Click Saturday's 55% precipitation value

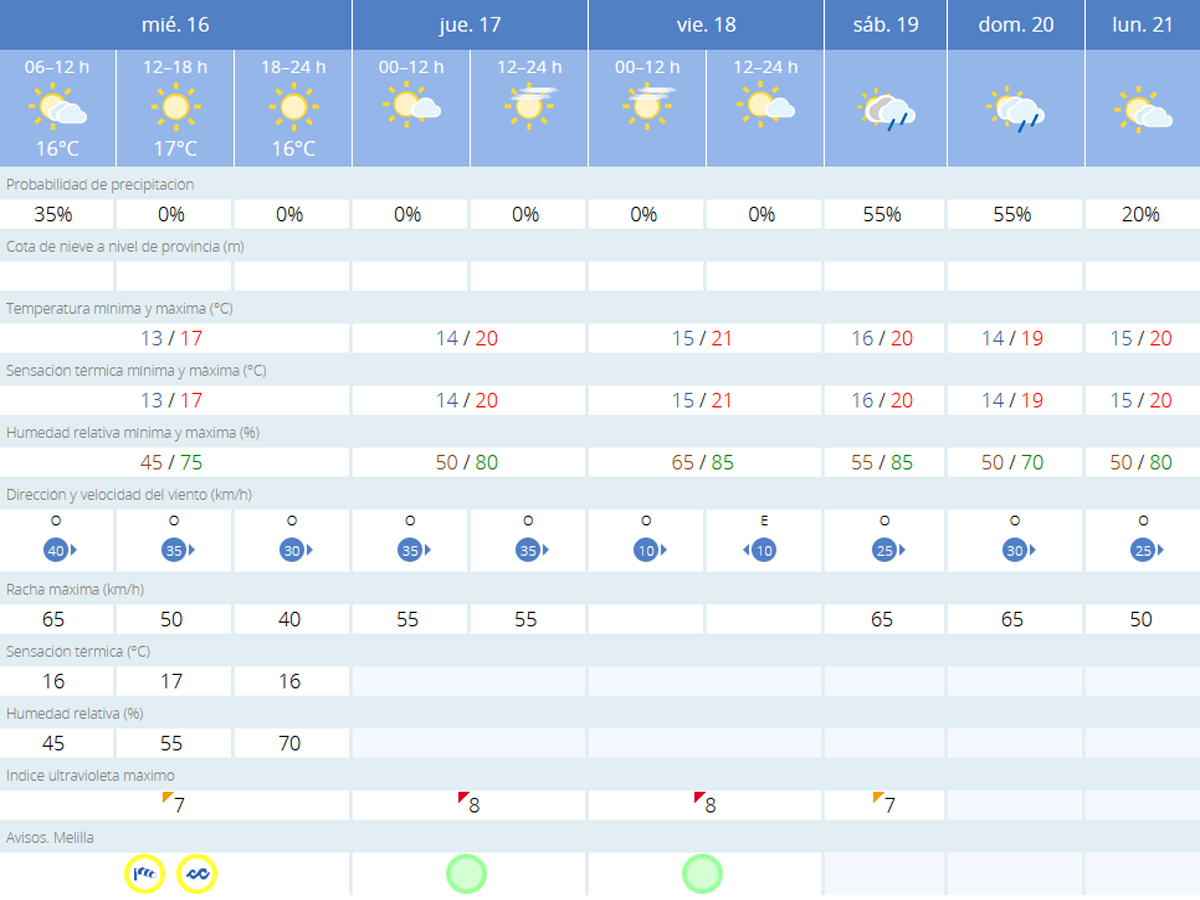tap(881, 214)
